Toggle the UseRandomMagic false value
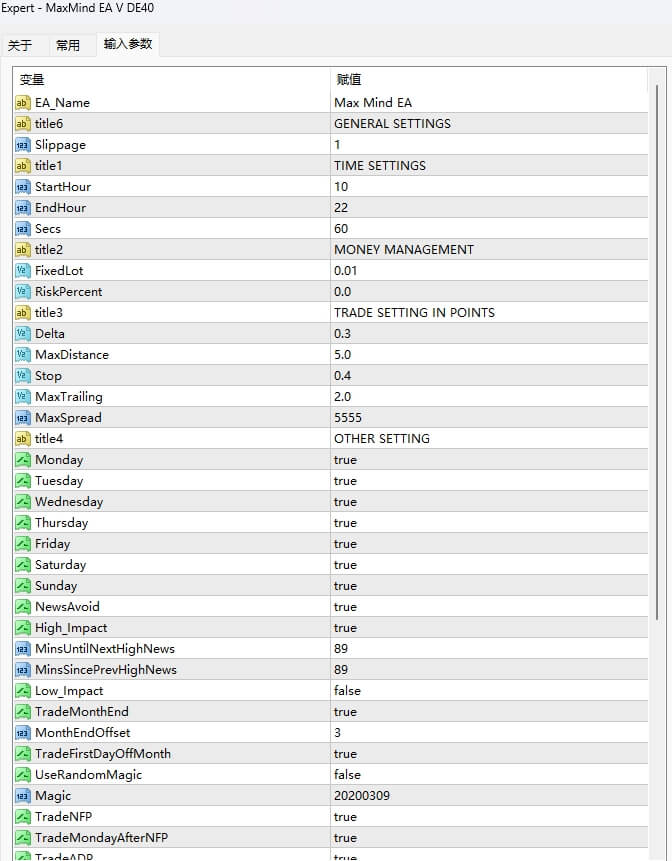This screenshot has height=861, width=672. 347,774
